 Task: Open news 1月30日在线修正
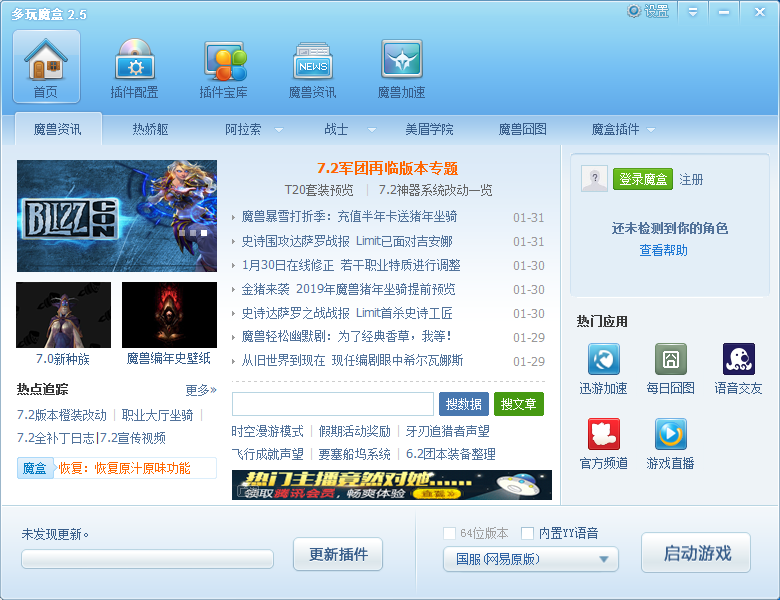[351, 265]
